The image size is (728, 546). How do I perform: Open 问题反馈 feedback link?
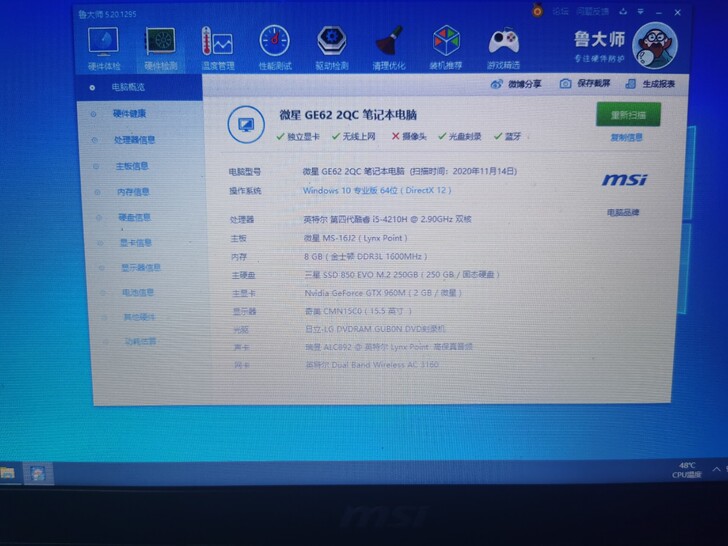tap(592, 11)
